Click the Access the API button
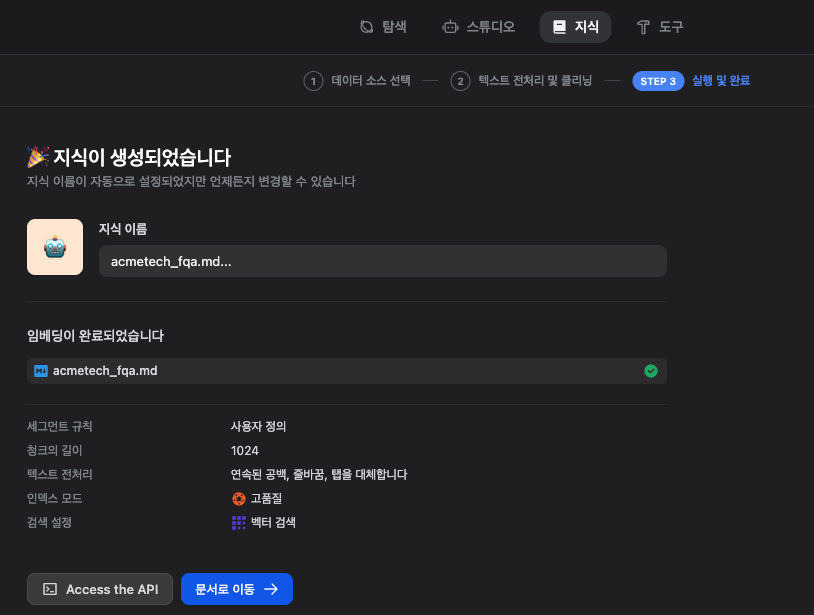The height and width of the screenshot is (615, 814). pos(100,589)
